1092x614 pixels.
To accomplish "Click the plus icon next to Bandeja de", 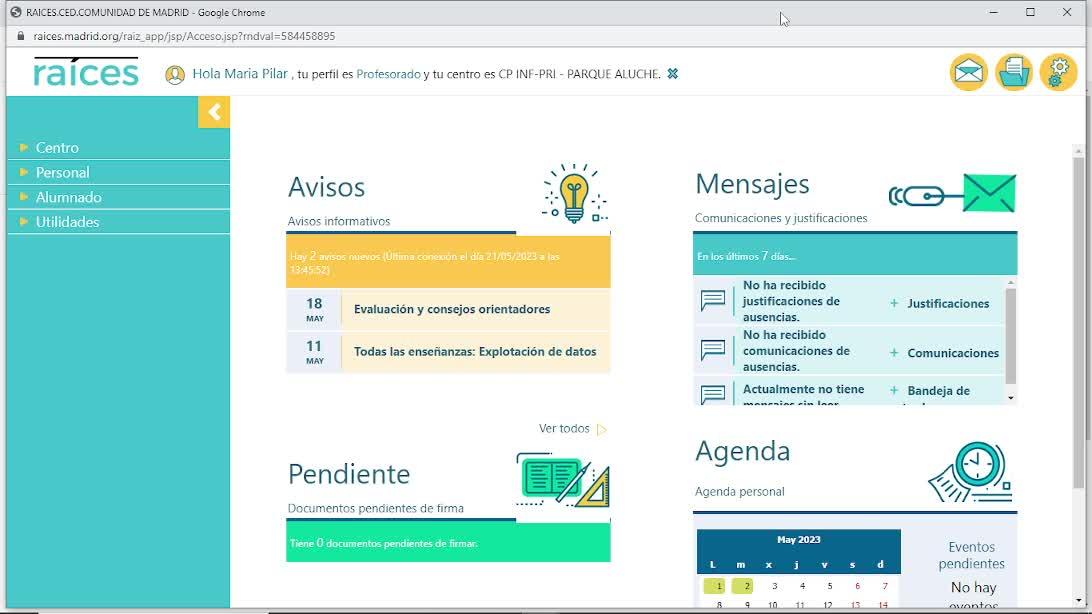I will click(x=894, y=391).
